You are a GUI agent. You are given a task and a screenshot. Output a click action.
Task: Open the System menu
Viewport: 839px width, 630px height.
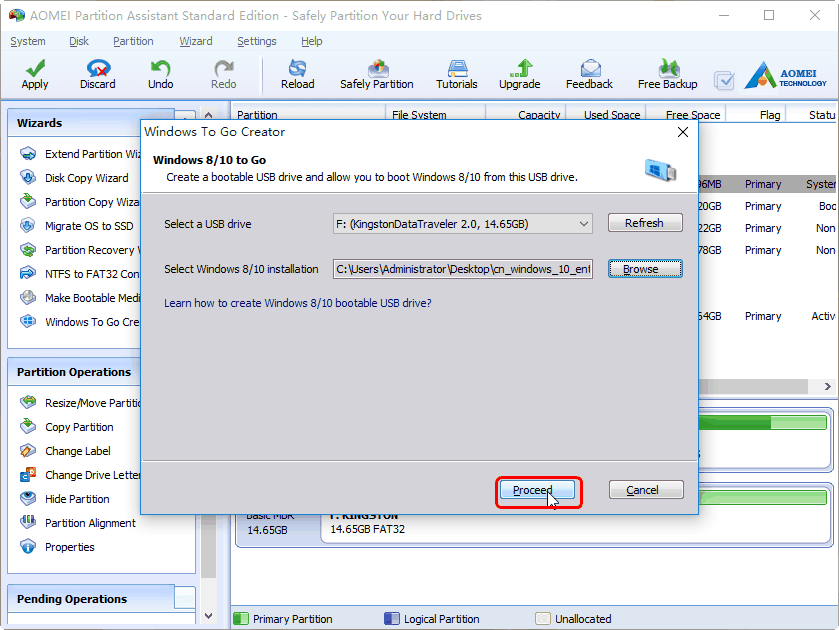pyautogui.click(x=28, y=41)
